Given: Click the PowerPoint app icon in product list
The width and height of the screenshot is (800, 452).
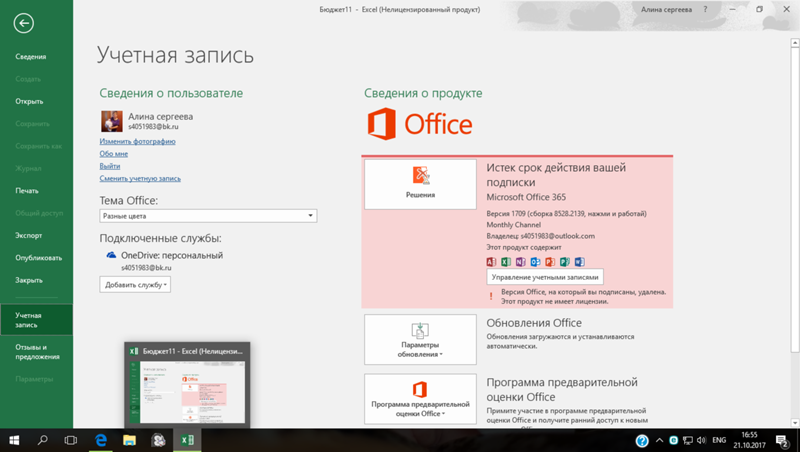Looking at the screenshot, I should pos(550,262).
